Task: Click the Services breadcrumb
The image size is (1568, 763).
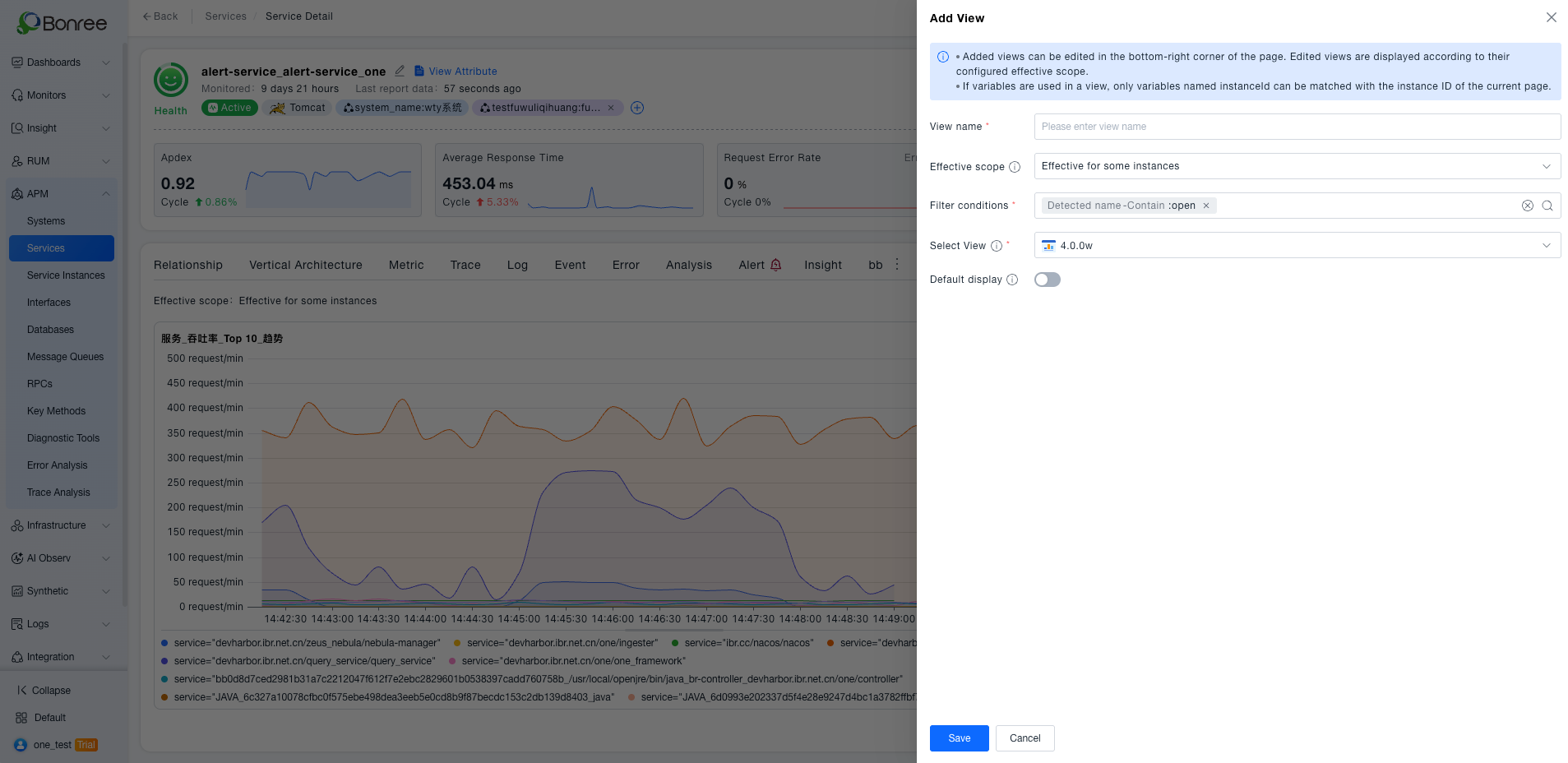Action: click(226, 16)
